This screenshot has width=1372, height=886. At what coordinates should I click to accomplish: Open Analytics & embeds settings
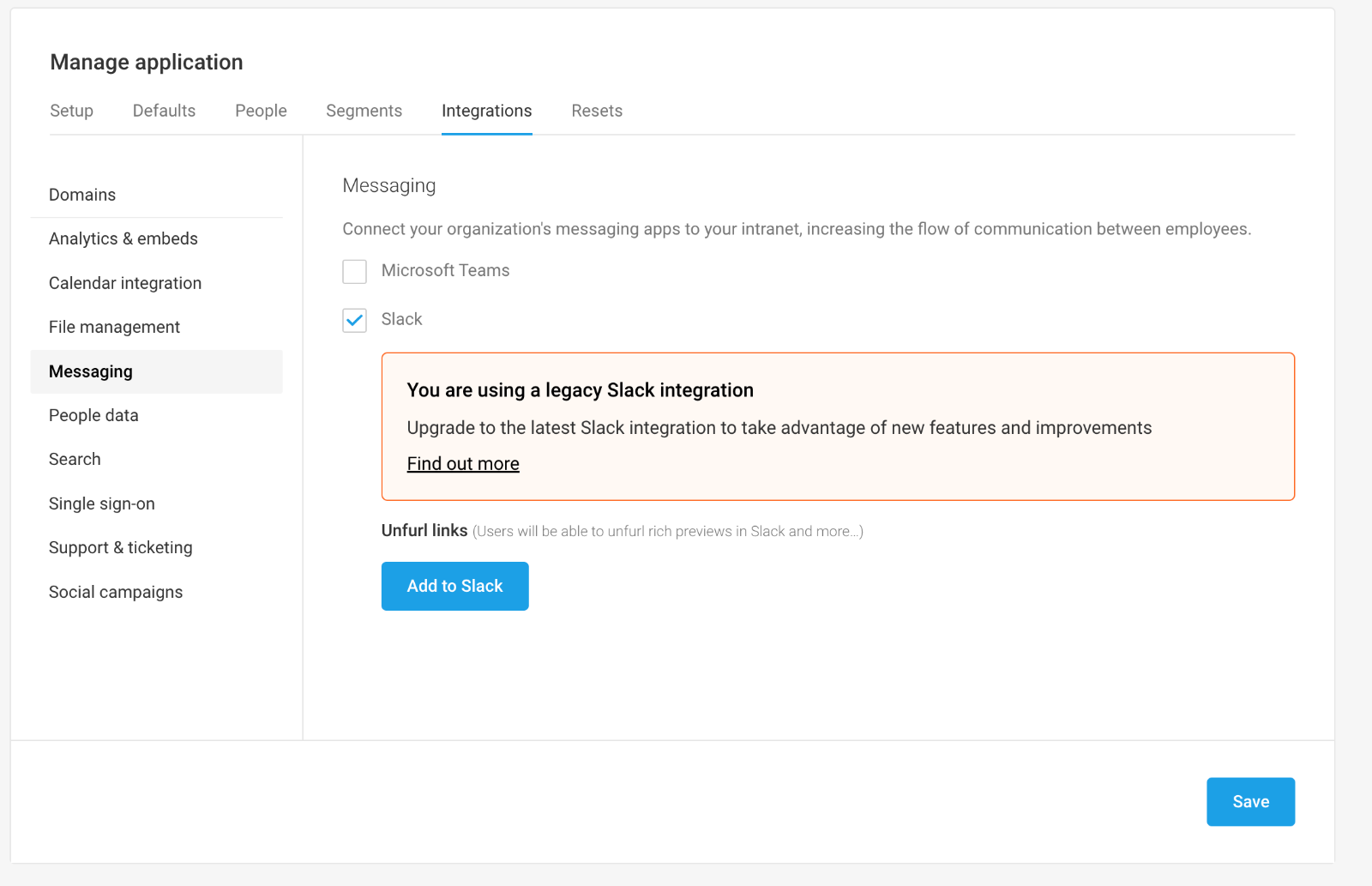pyautogui.click(x=157, y=238)
